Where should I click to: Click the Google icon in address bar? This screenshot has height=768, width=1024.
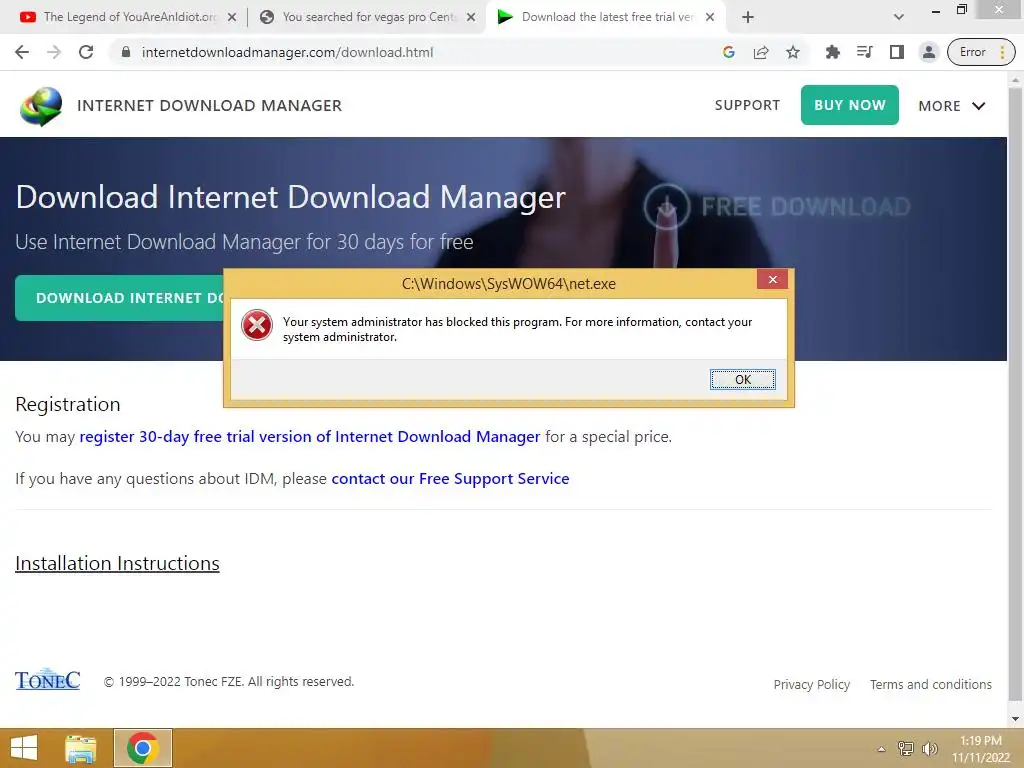coord(729,52)
